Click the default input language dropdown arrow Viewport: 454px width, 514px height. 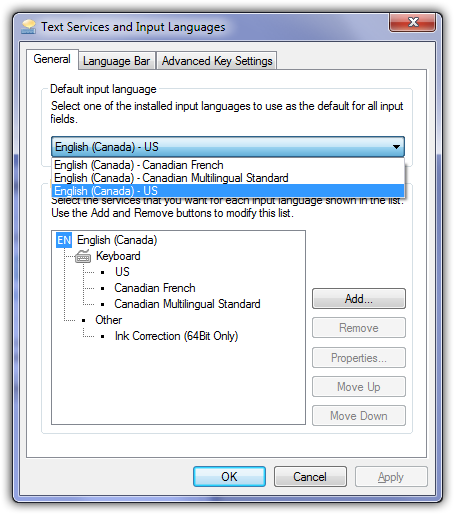coord(396,147)
